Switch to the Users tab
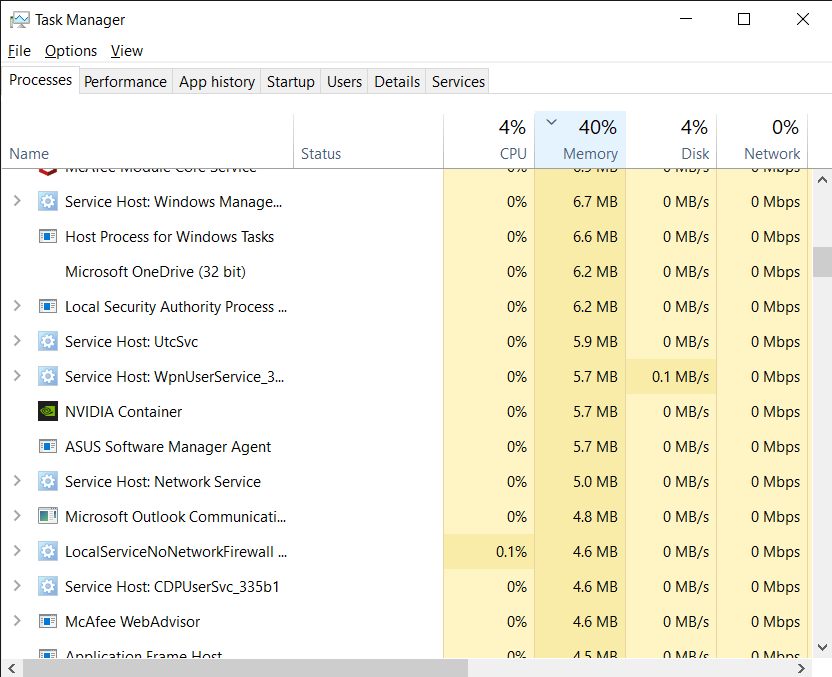 344,82
